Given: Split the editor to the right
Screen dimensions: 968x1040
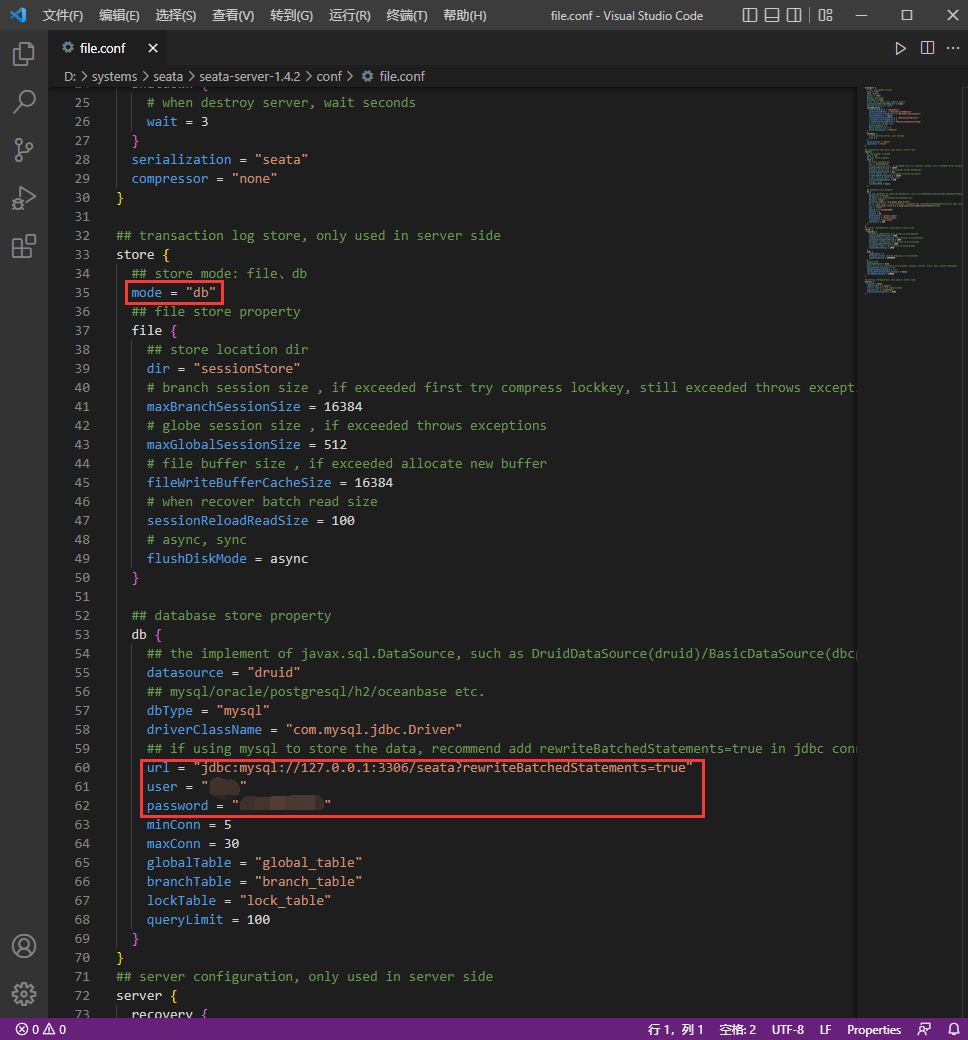Looking at the screenshot, I should pyautogui.click(x=928, y=48).
